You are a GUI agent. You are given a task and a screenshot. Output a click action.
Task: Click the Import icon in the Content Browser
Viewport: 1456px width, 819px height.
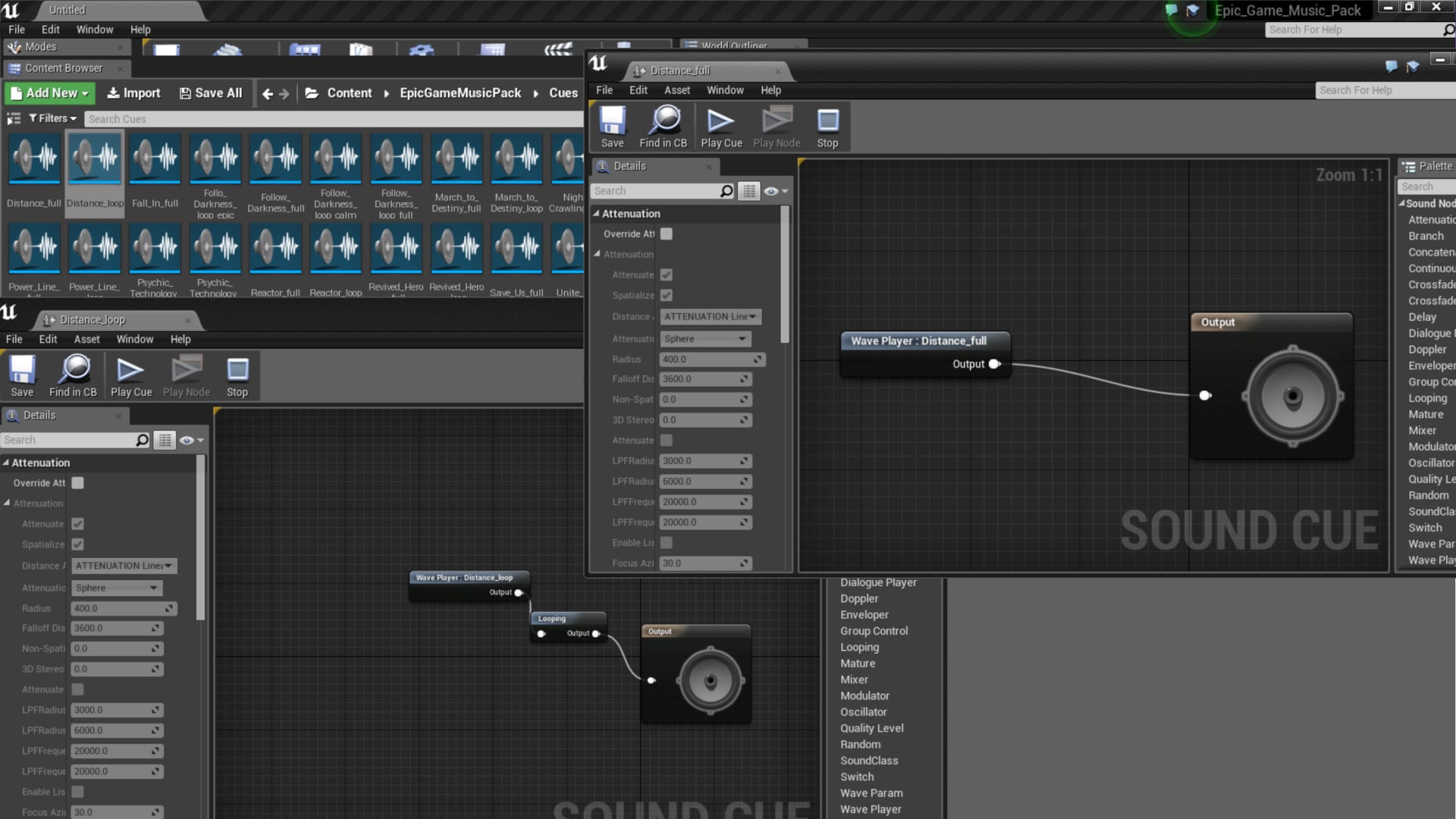pos(133,93)
